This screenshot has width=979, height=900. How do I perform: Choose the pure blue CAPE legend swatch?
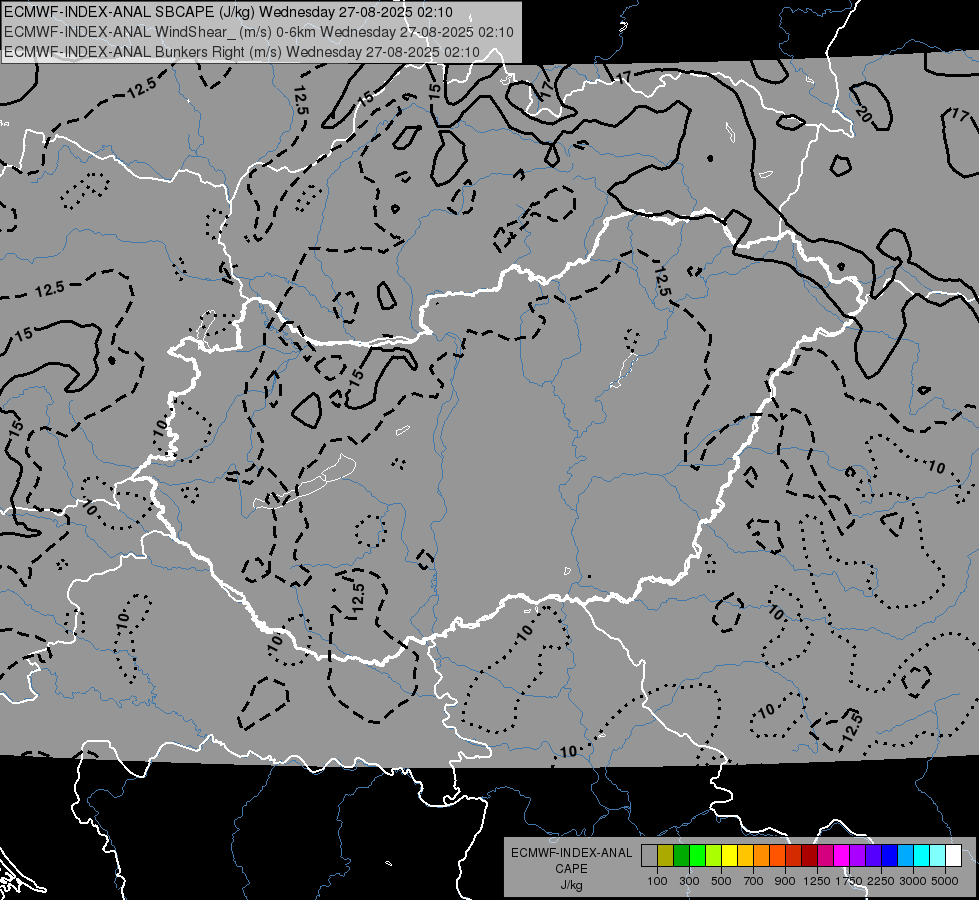coord(890,856)
